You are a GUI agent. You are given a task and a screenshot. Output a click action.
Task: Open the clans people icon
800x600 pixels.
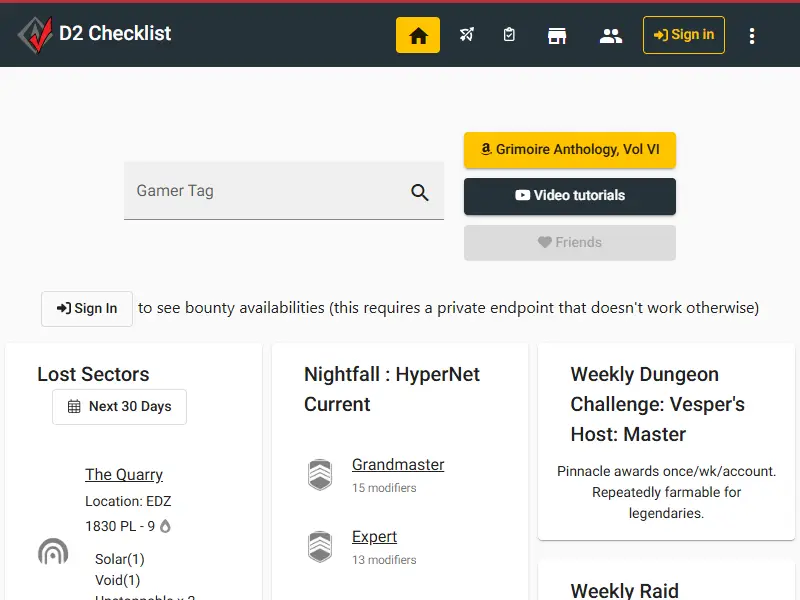click(x=611, y=36)
